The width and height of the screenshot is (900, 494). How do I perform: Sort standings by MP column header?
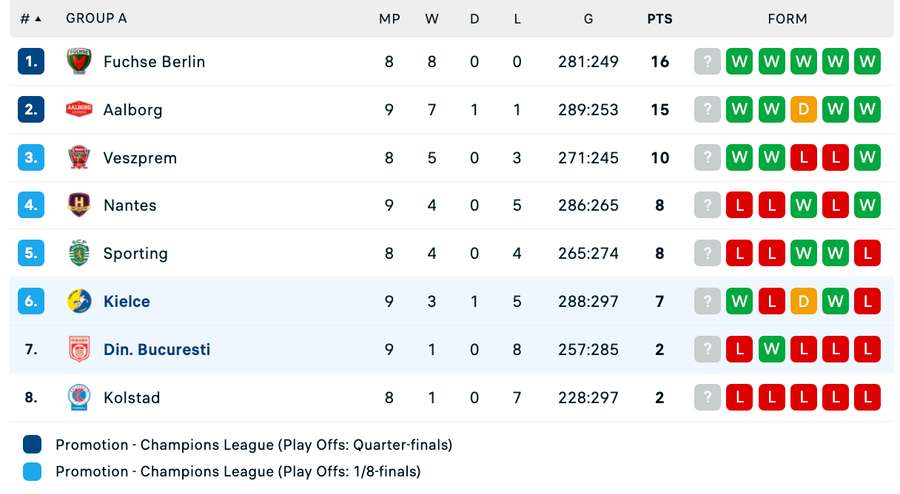click(389, 18)
